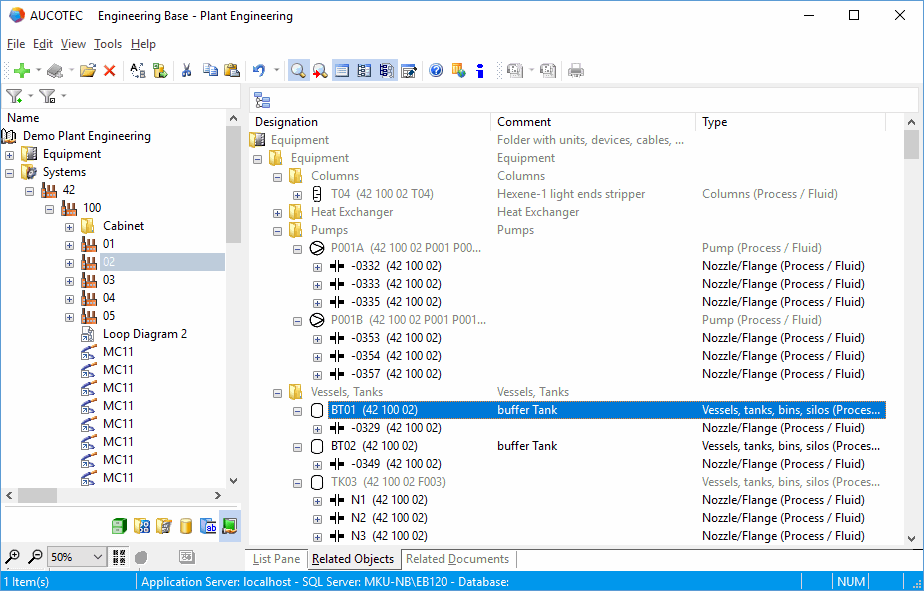This screenshot has height=591, width=924.
Task: Click the Paste clipboard icon
Action: (232, 70)
